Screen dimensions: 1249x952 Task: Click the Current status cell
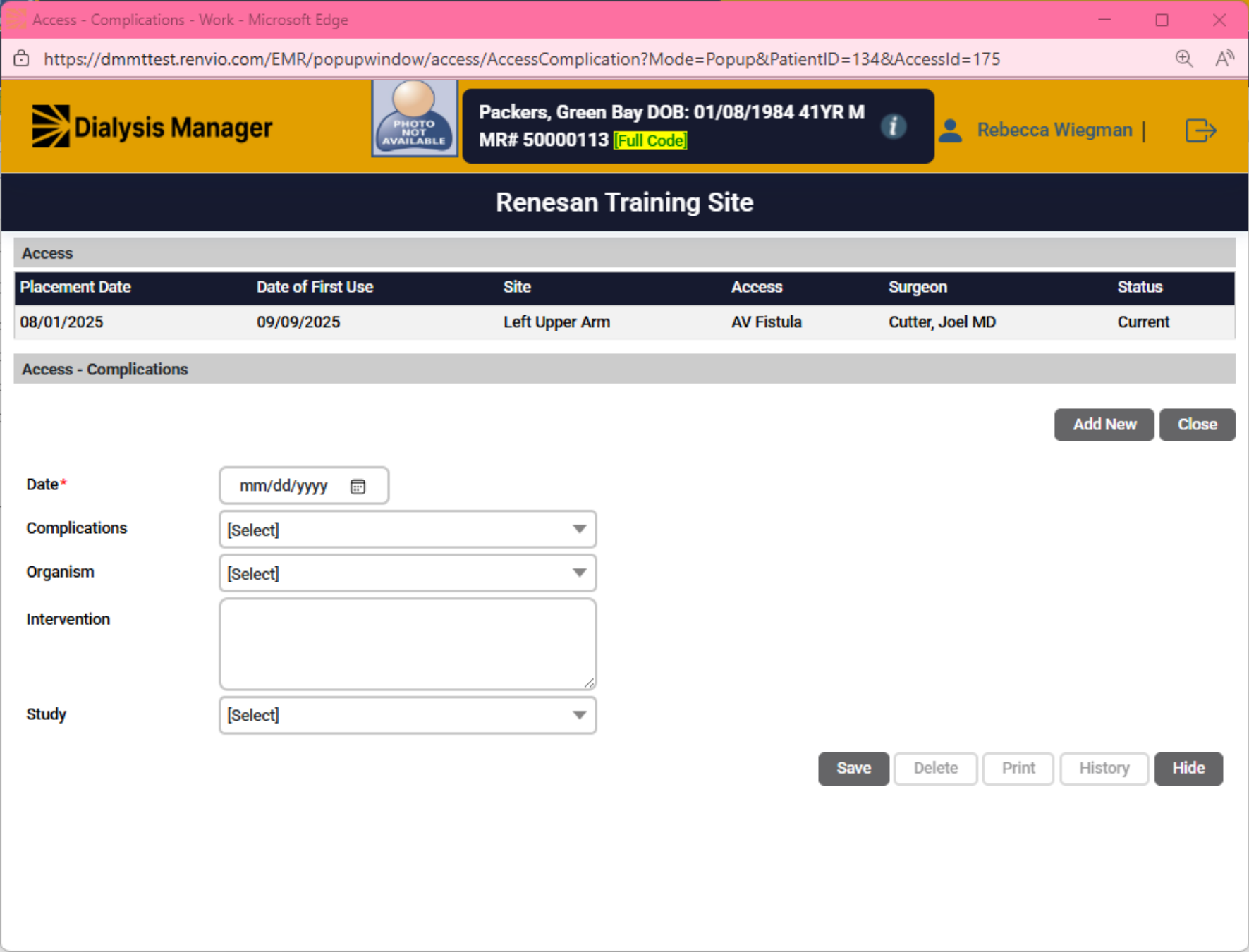(1143, 322)
